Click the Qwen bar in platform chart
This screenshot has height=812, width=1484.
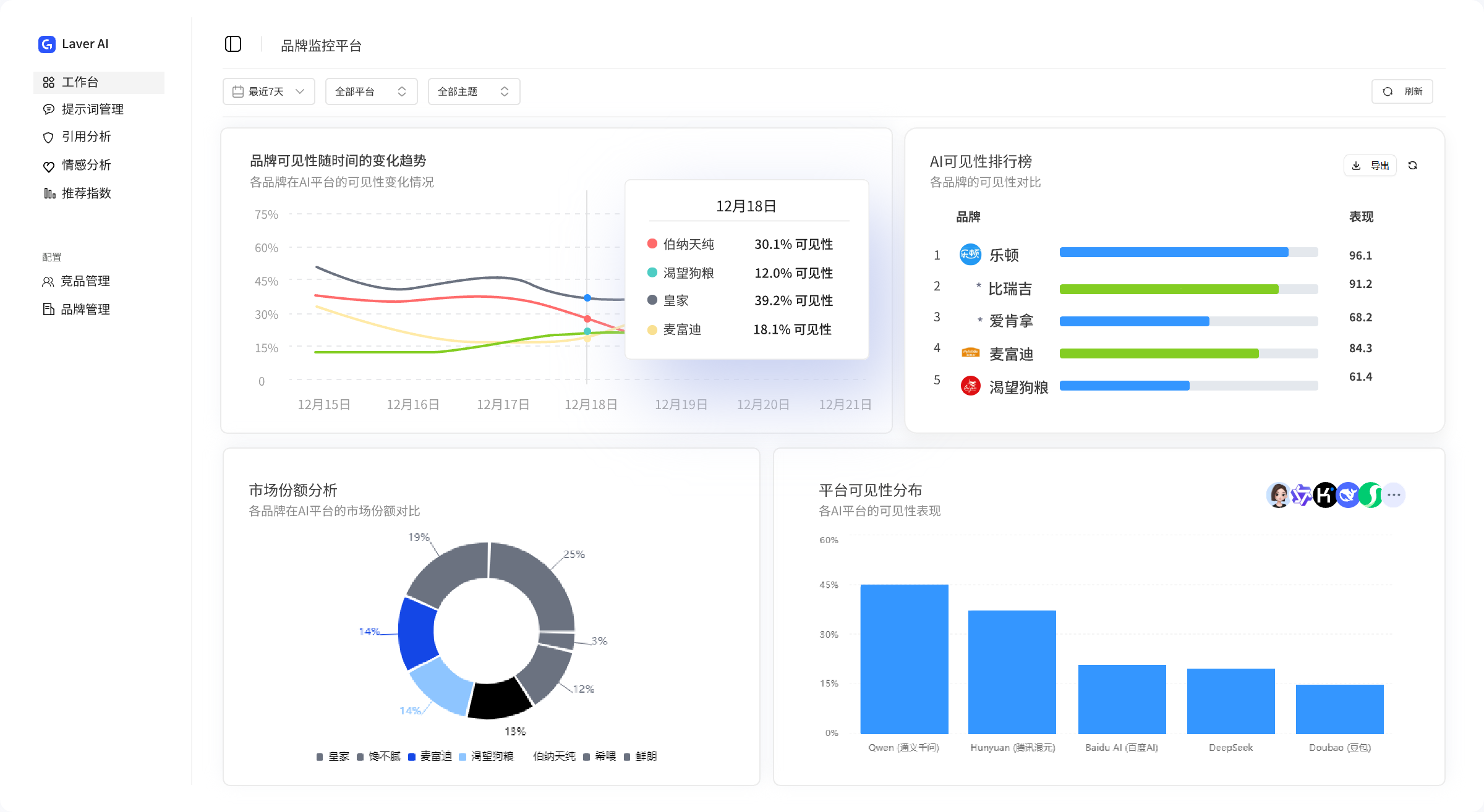click(904, 659)
